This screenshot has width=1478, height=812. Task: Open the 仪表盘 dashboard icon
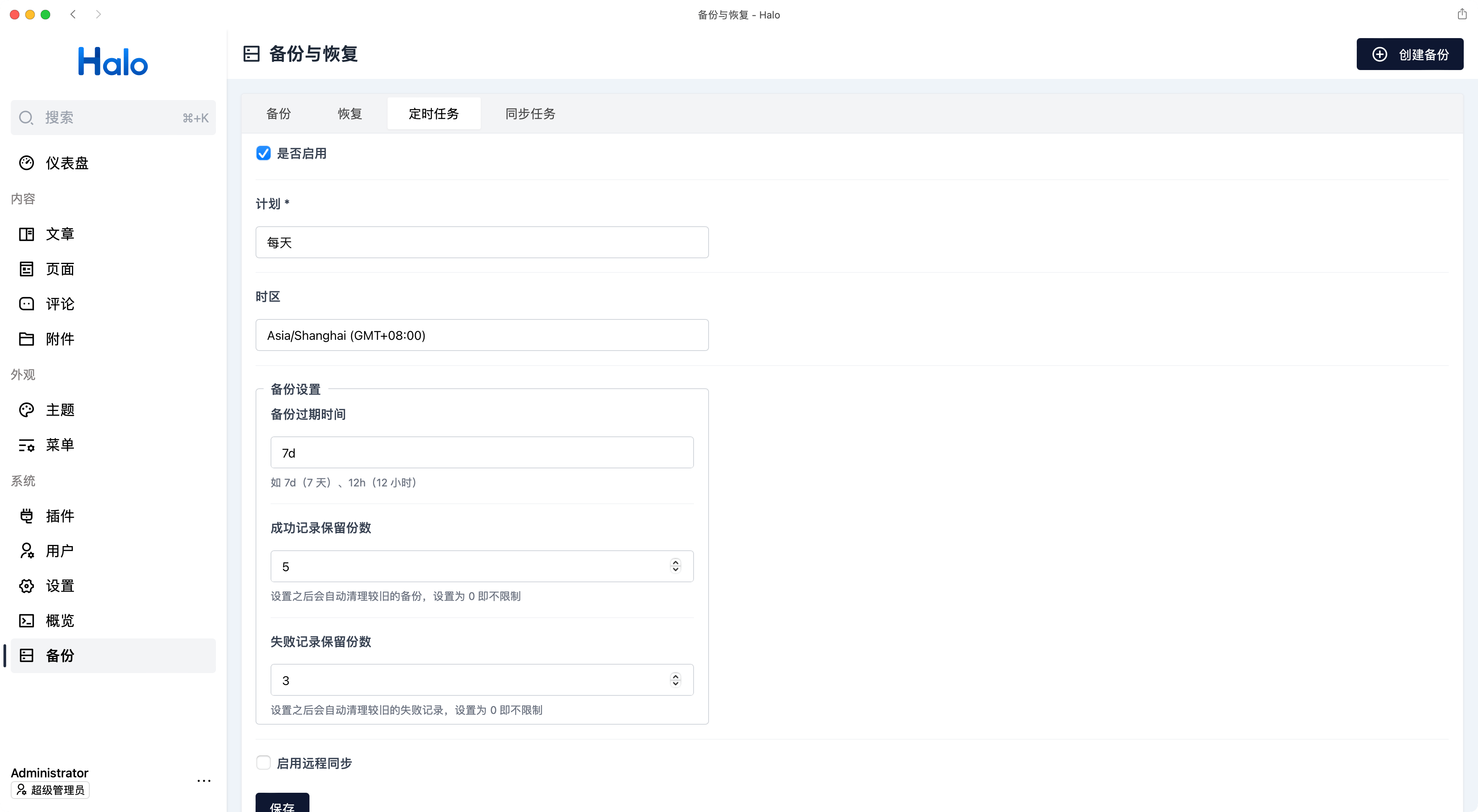click(27, 163)
